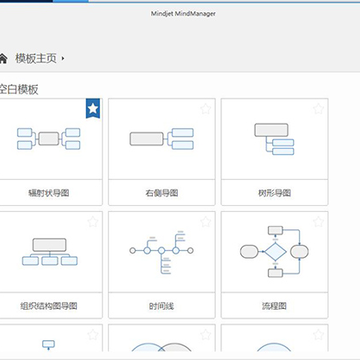Unfavorite the 辐射状导图 template blue star
This screenshot has width=360, height=360.
(93, 108)
